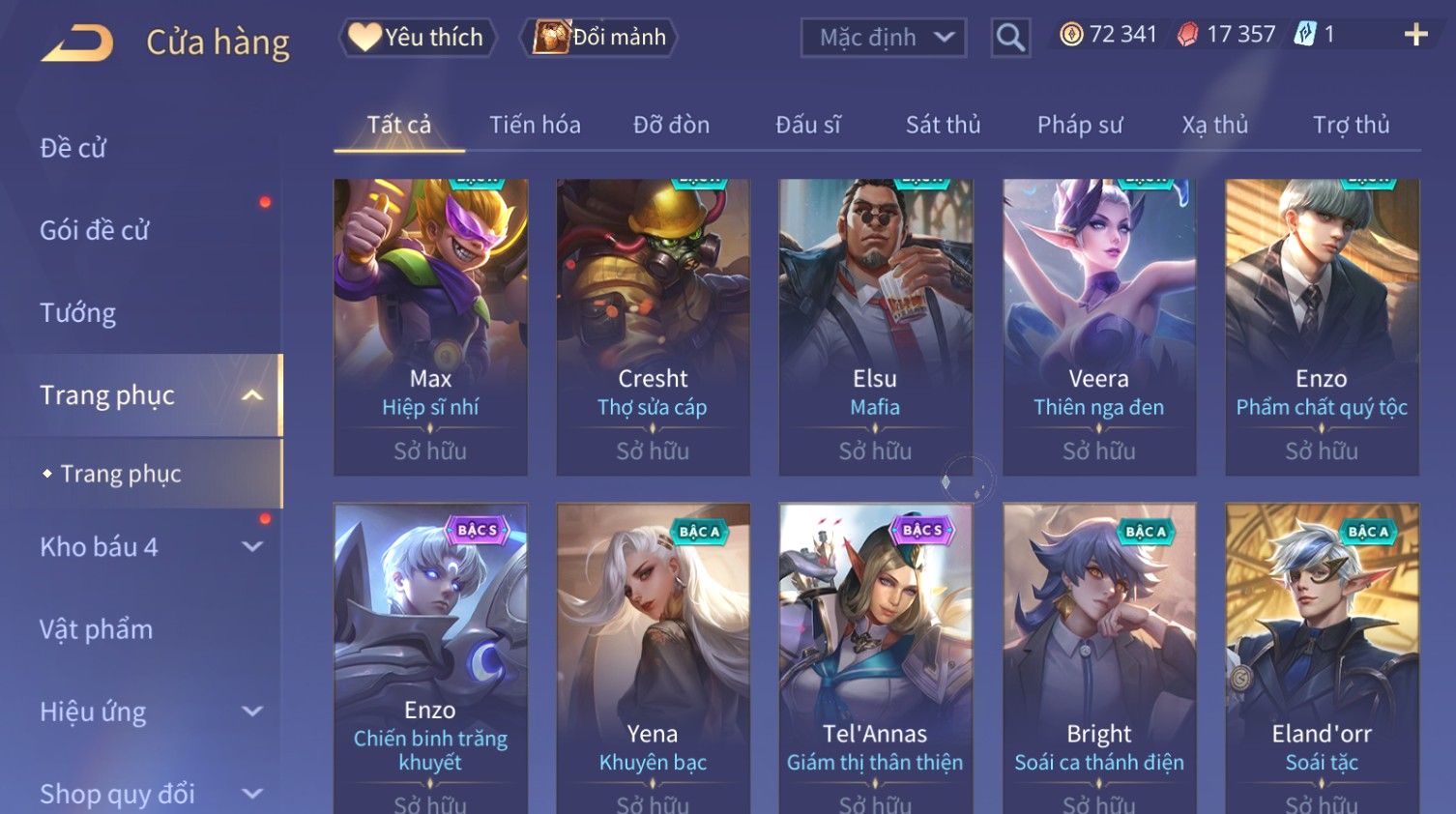
Task: Click the back arrow icon
Action: 77,43
